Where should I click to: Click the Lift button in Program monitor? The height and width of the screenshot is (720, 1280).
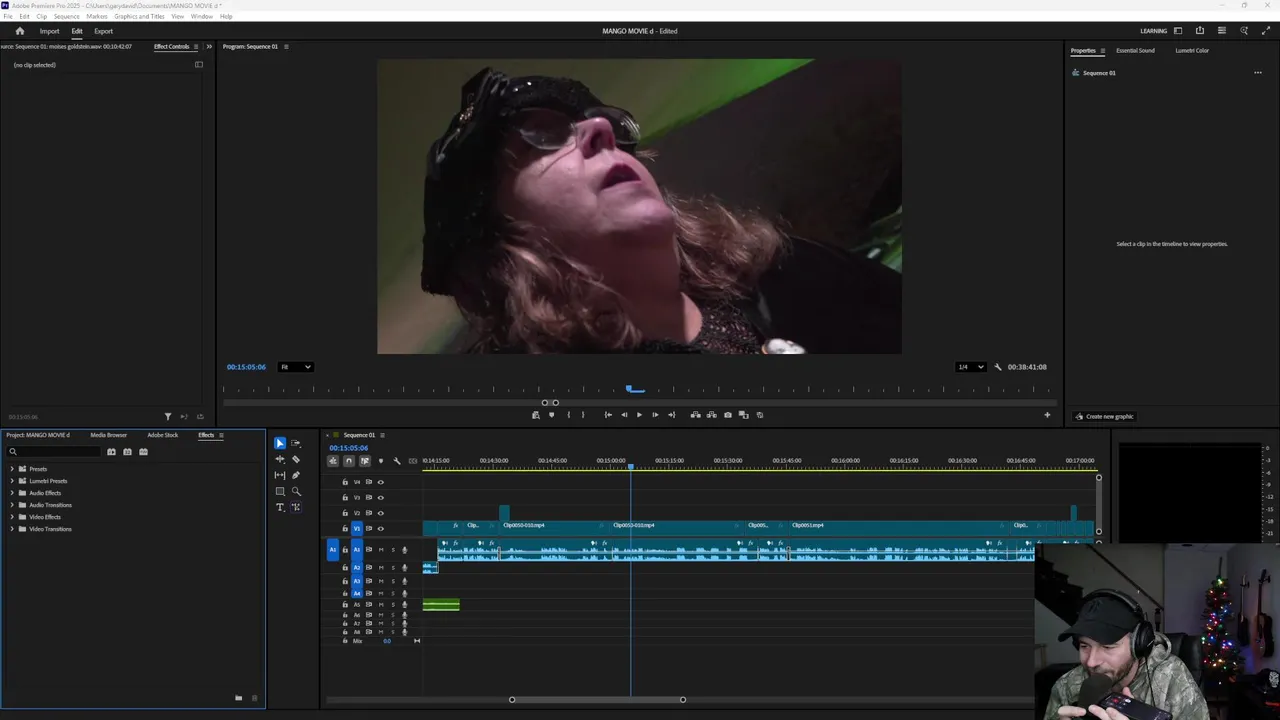pyautogui.click(x=695, y=415)
